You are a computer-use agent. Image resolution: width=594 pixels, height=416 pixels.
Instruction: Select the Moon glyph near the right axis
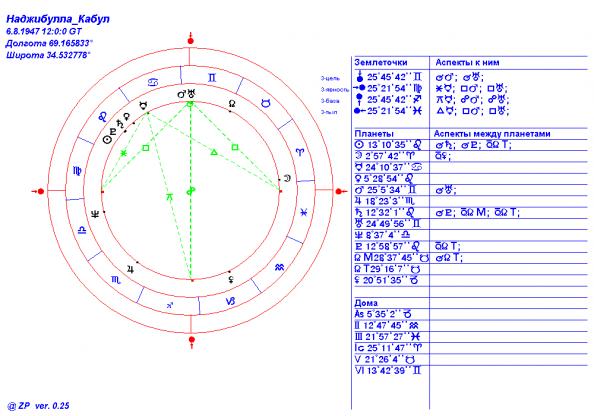pos(288,178)
